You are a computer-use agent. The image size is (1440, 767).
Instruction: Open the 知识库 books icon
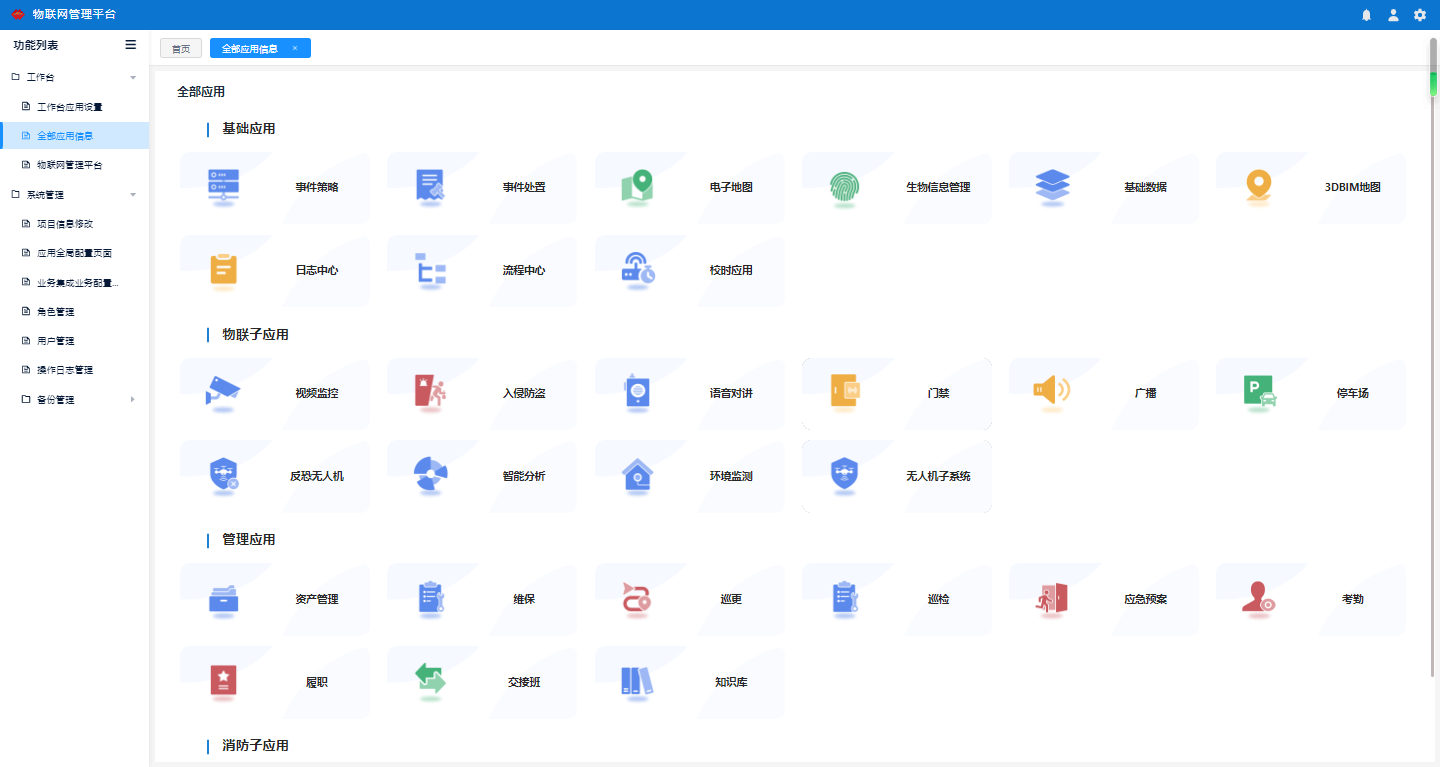637,682
